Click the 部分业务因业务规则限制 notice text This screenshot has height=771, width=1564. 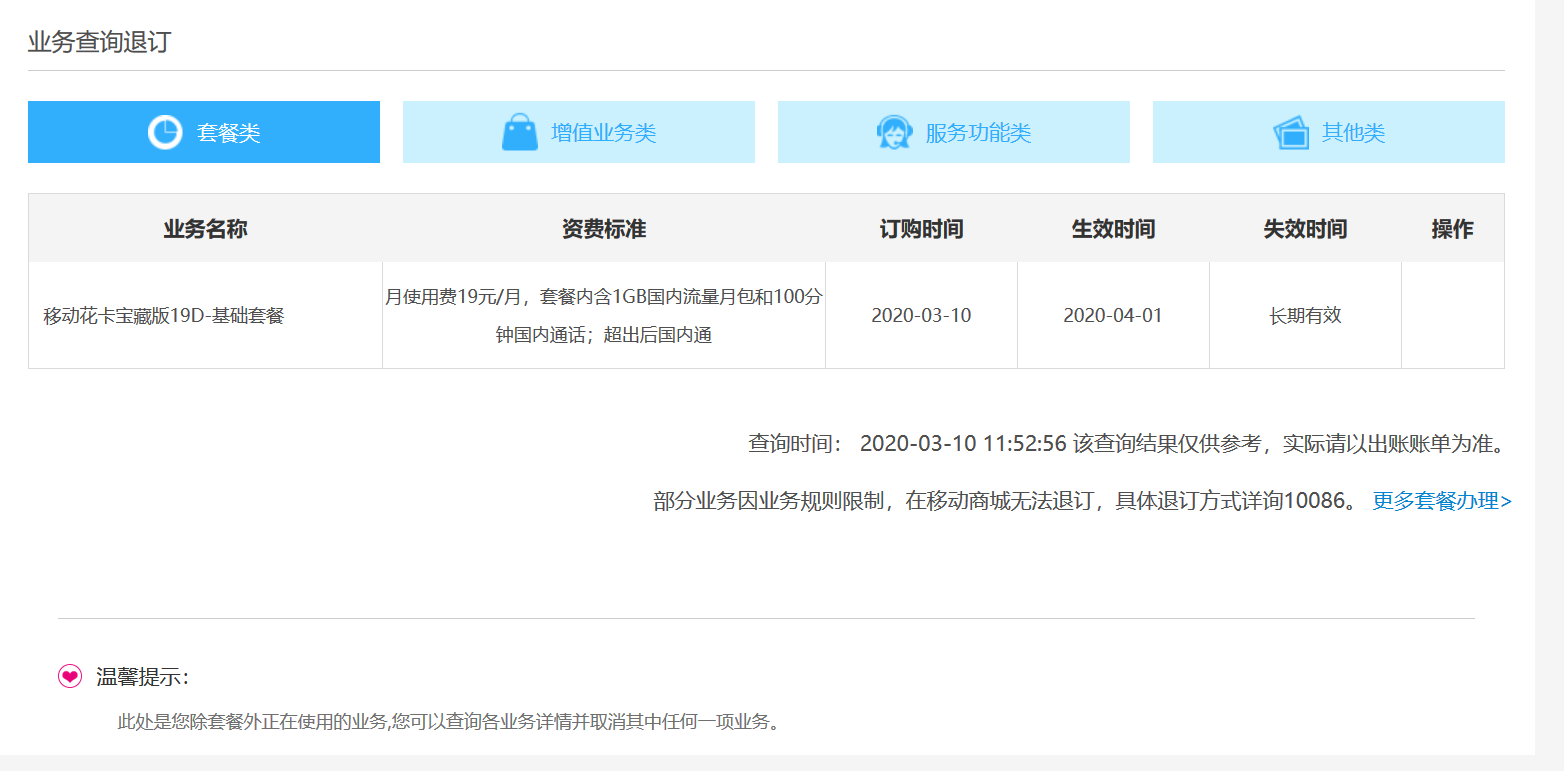pos(1006,501)
